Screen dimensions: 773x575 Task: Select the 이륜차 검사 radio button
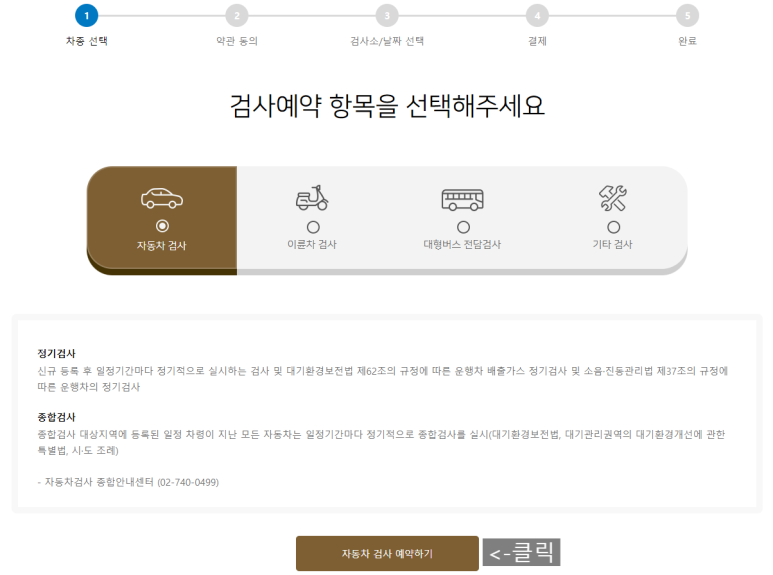[313, 227]
